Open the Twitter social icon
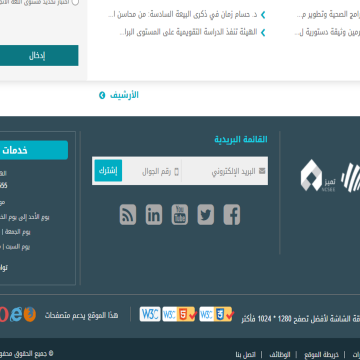The height and width of the screenshot is (360, 360). tap(206, 215)
